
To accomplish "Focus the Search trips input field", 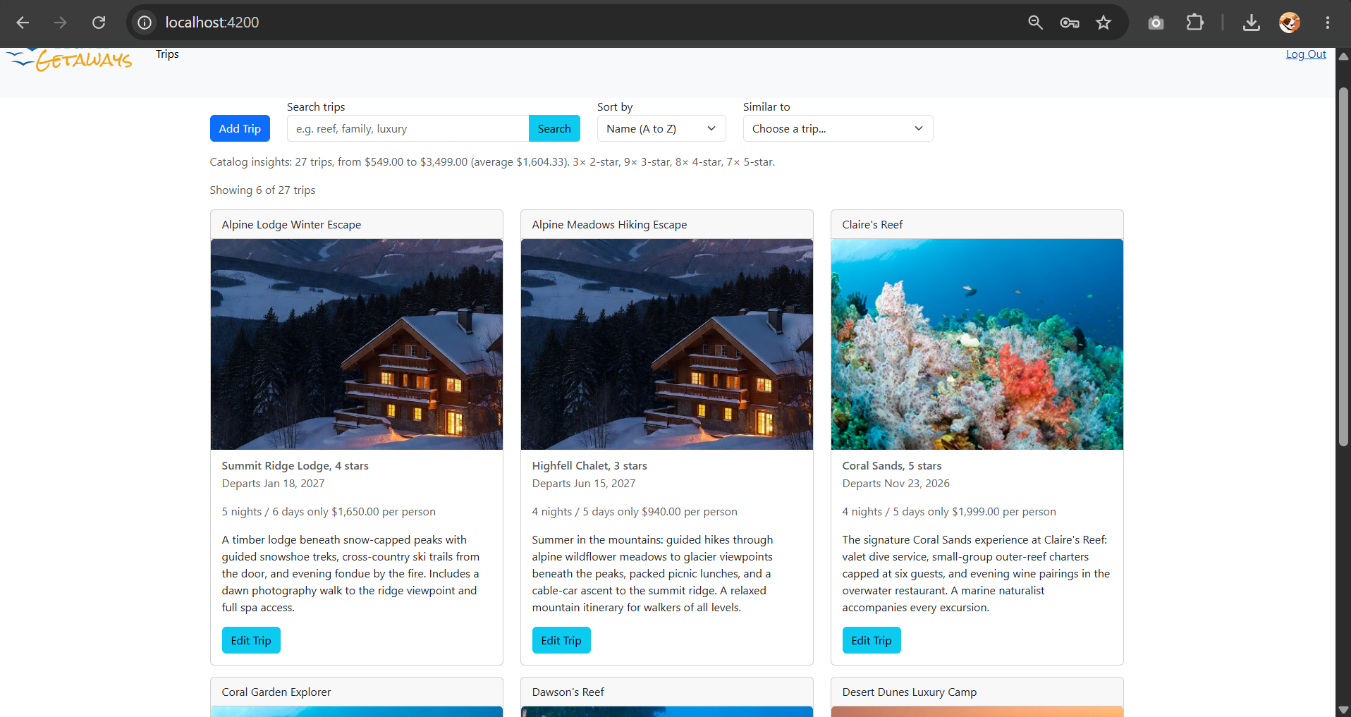I will tap(408, 128).
